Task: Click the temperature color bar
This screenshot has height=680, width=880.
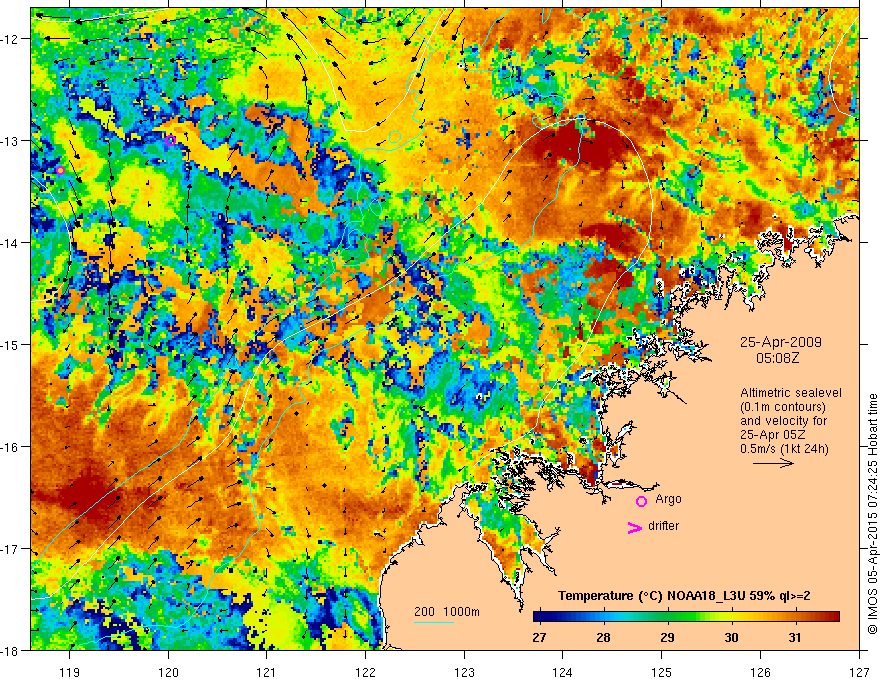Action: coord(686,617)
